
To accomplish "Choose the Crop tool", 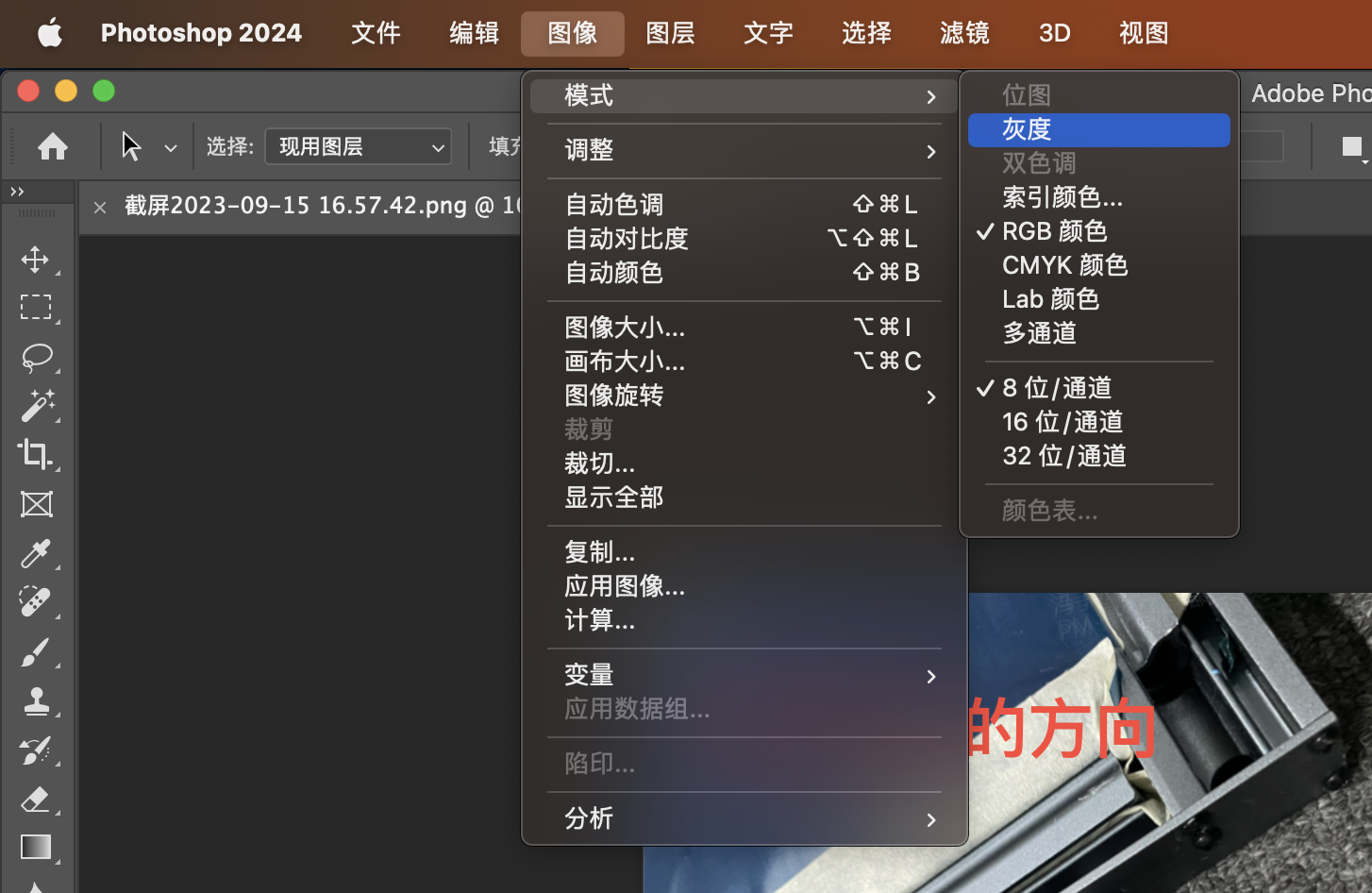I will click(36, 455).
